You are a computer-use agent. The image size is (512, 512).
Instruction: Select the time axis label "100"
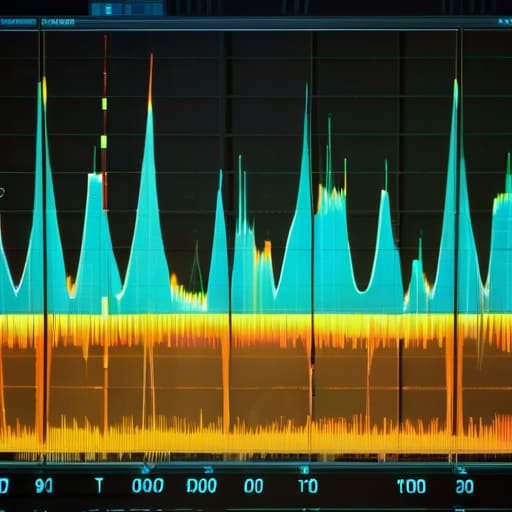[x=412, y=486]
